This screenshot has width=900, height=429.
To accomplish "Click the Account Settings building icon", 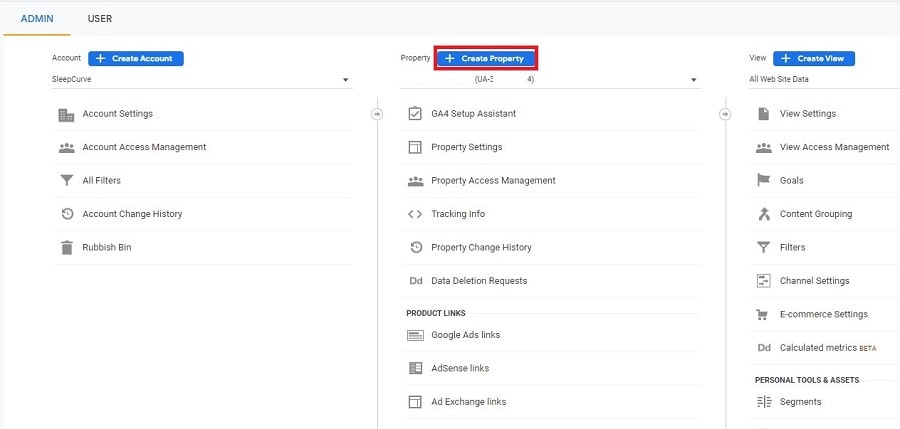I will [67, 115].
